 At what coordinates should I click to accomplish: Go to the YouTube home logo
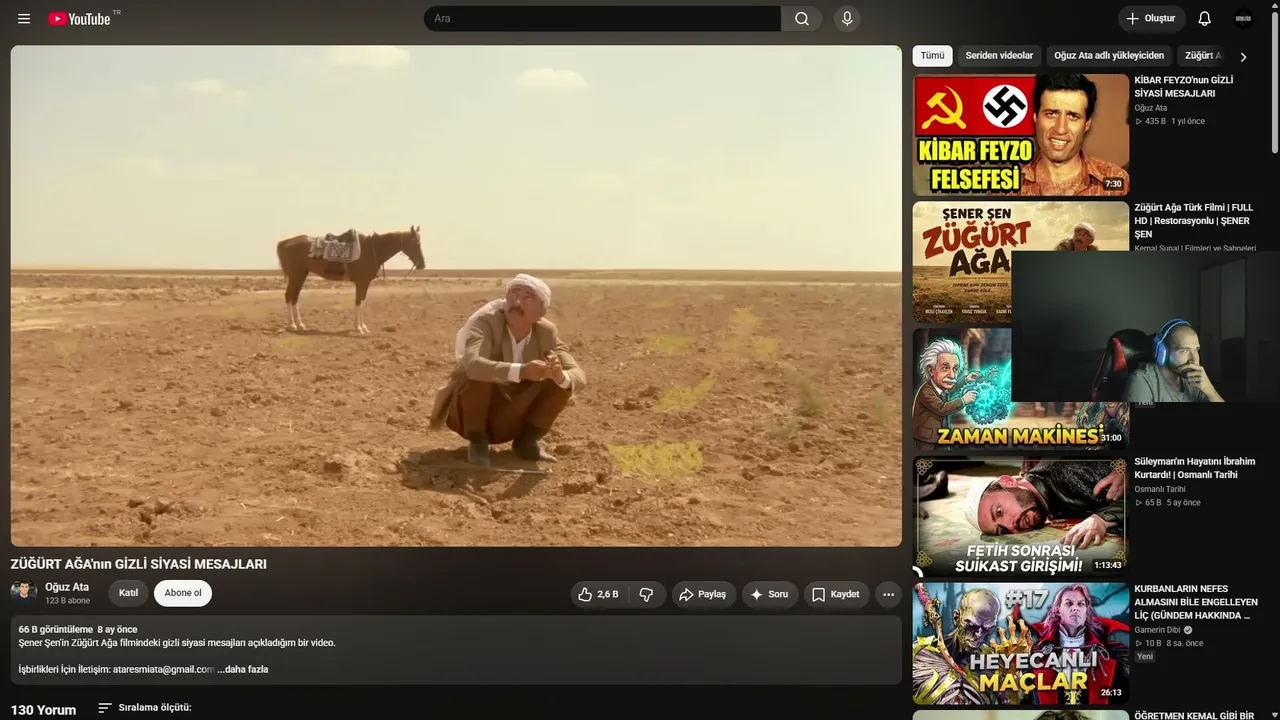[80, 19]
